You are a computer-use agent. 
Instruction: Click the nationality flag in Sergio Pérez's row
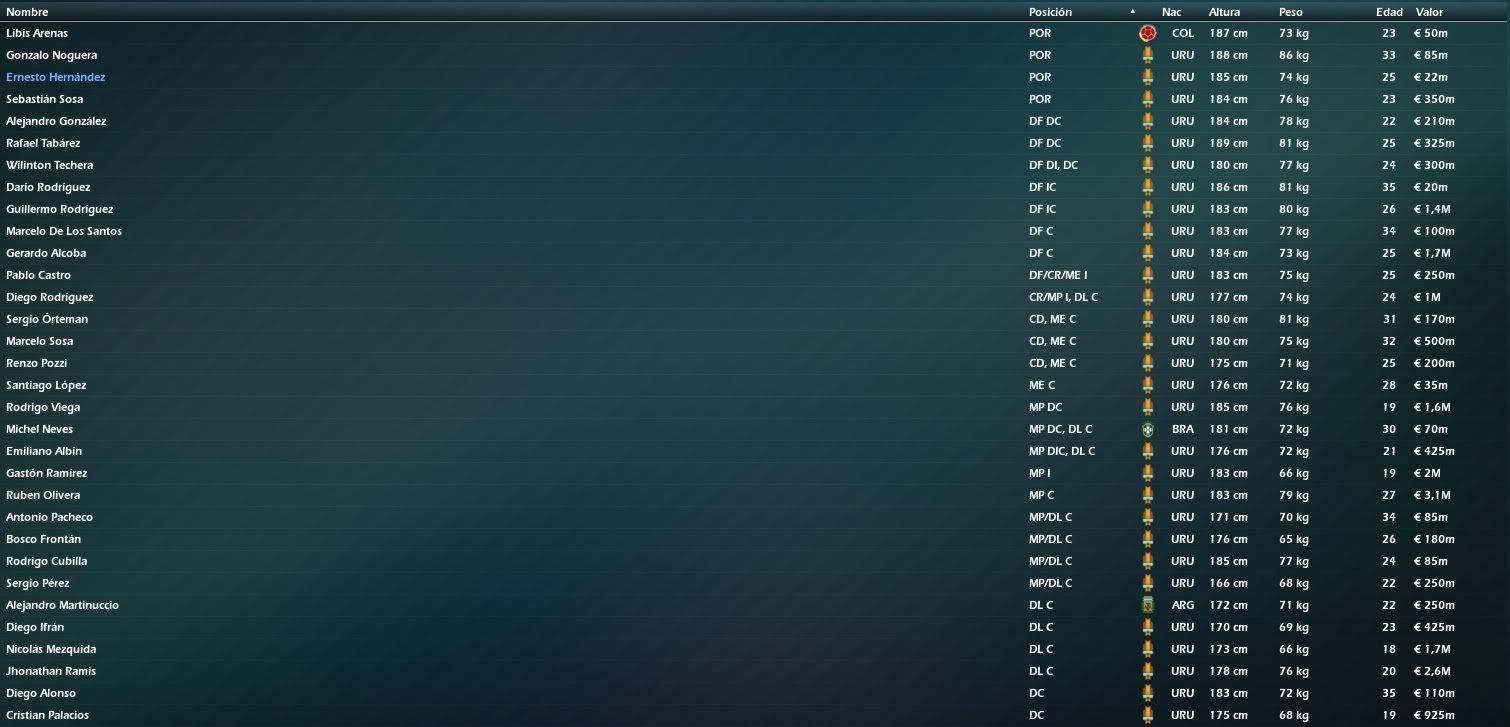[1147, 583]
